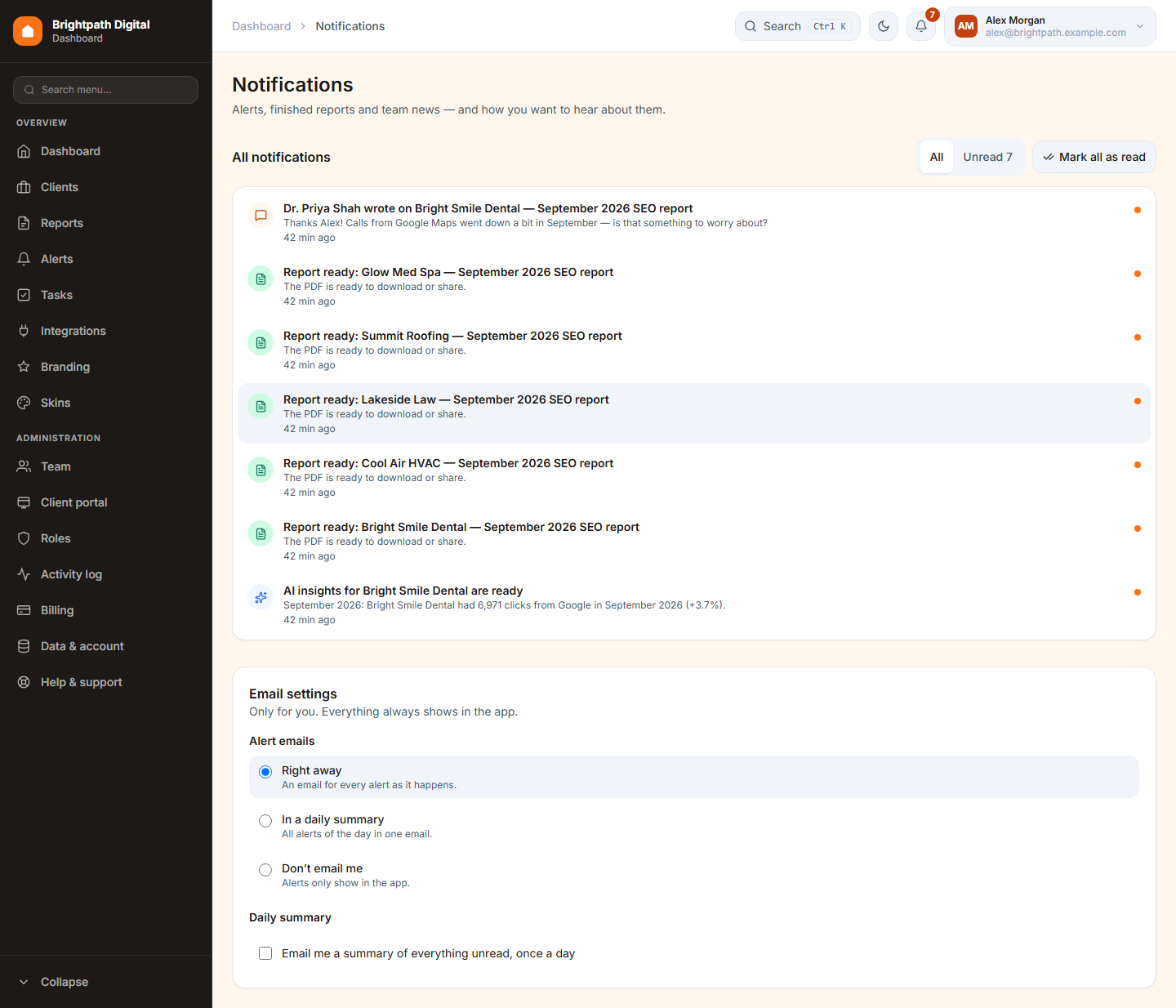Click report icon for Glow Med Spa
1176x1008 pixels.
click(261, 279)
